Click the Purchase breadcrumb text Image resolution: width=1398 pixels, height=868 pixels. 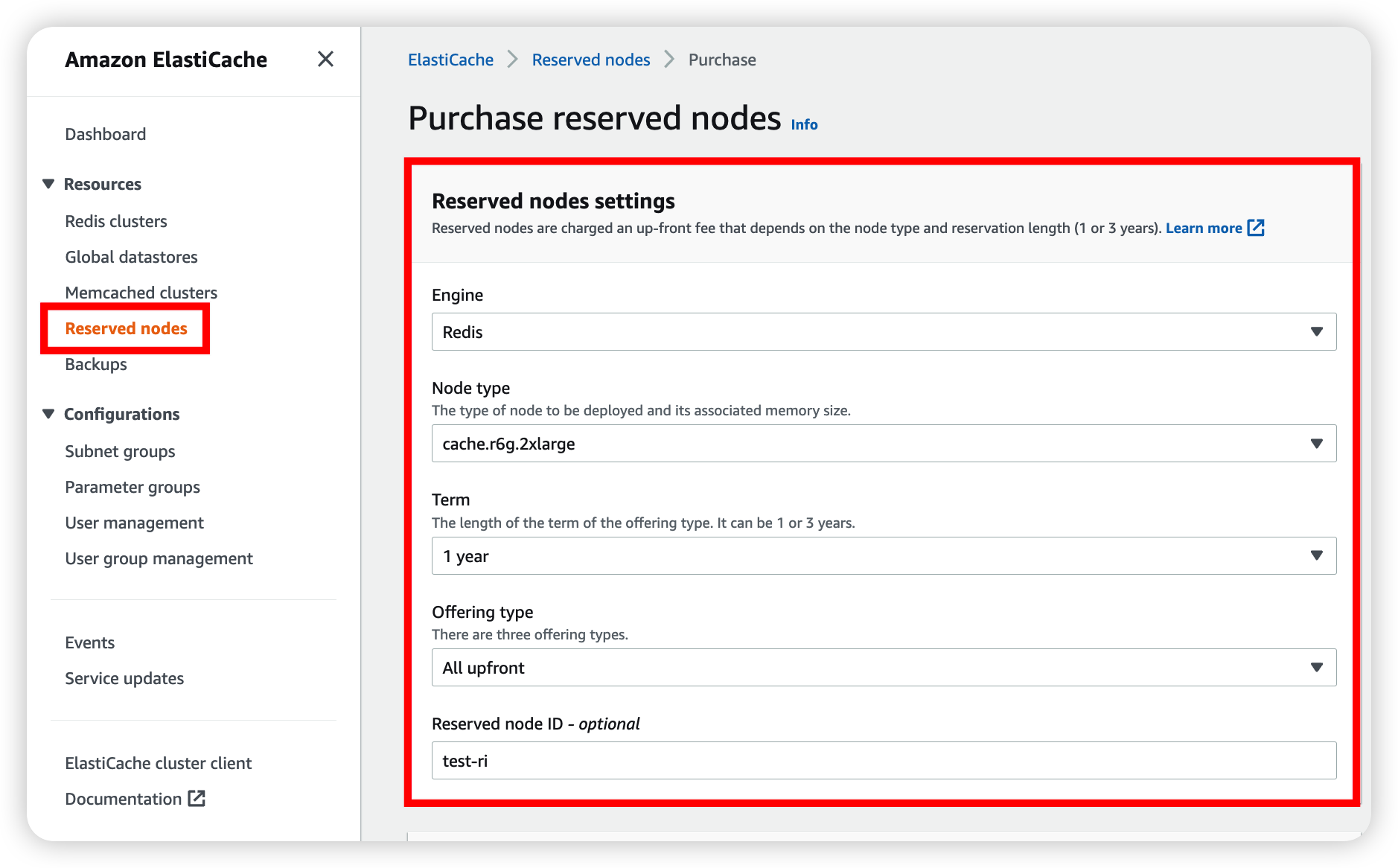(722, 60)
